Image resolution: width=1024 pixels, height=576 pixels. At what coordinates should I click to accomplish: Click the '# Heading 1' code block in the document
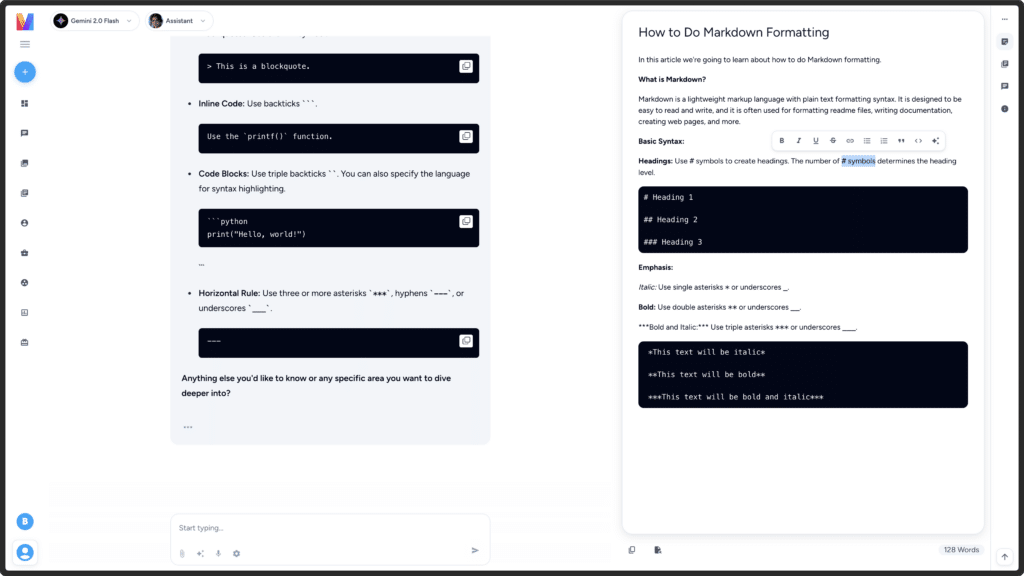(x=803, y=219)
